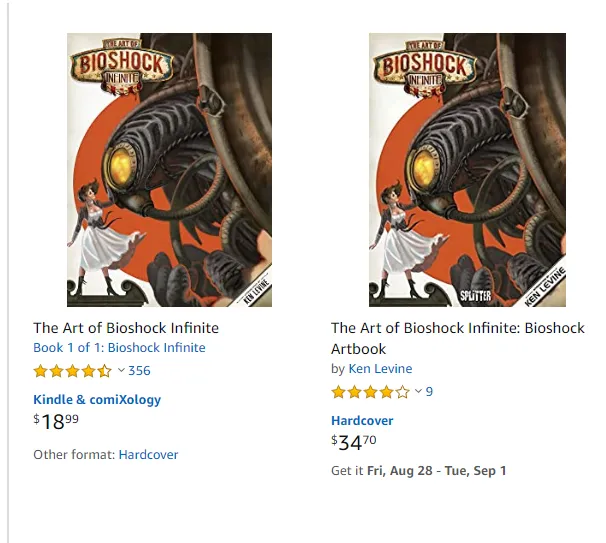The image size is (606, 543).
Task: Open 'The Art of Bioshock Infinite' title
Action: 126,328
